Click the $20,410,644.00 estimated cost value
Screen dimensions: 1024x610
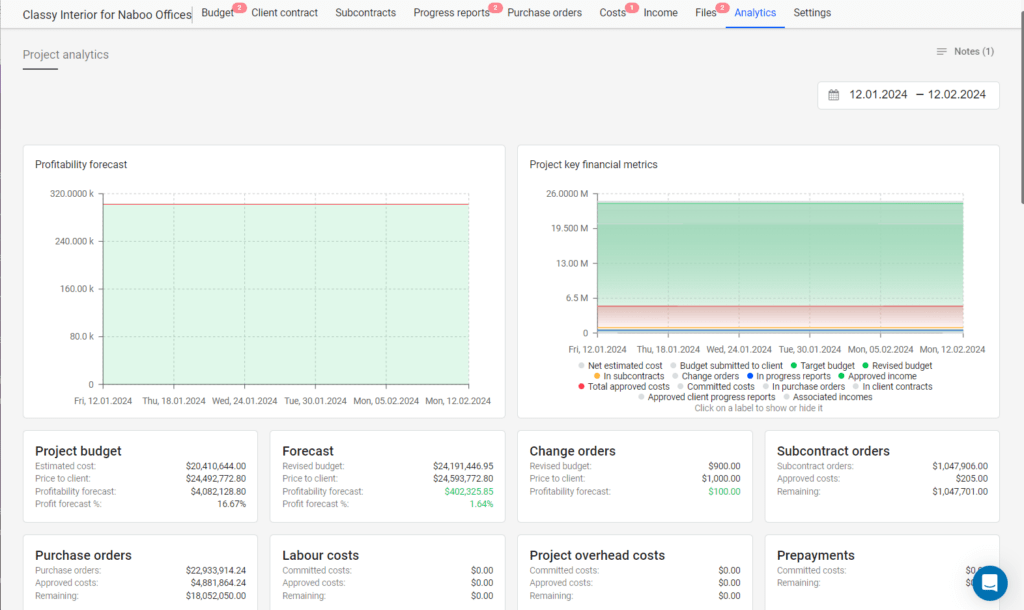point(216,466)
